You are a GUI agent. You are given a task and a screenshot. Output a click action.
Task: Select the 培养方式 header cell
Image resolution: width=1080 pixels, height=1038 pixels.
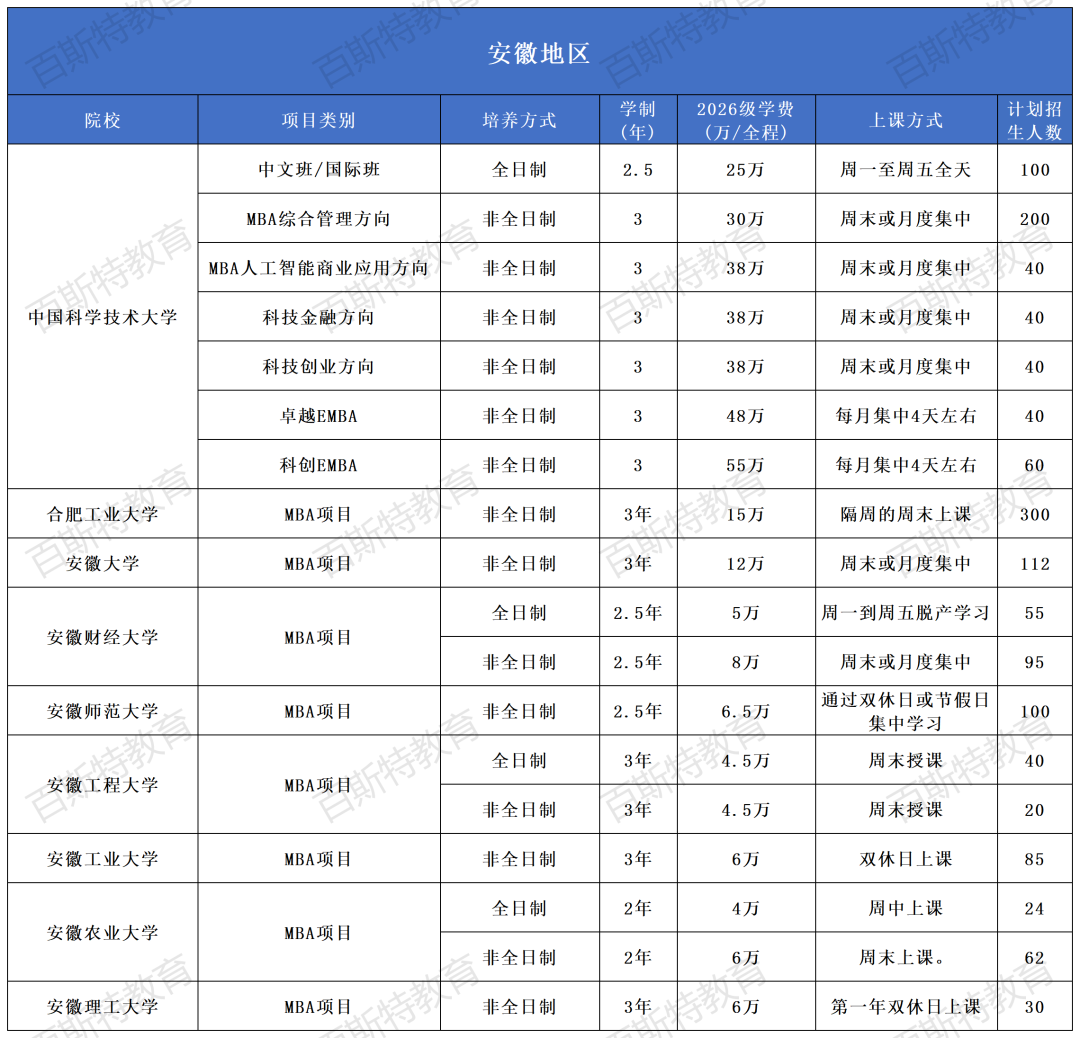coord(519,120)
